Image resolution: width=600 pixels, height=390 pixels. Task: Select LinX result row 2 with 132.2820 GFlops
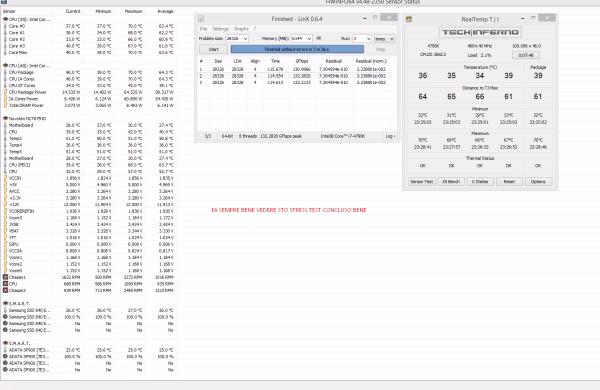(297, 76)
